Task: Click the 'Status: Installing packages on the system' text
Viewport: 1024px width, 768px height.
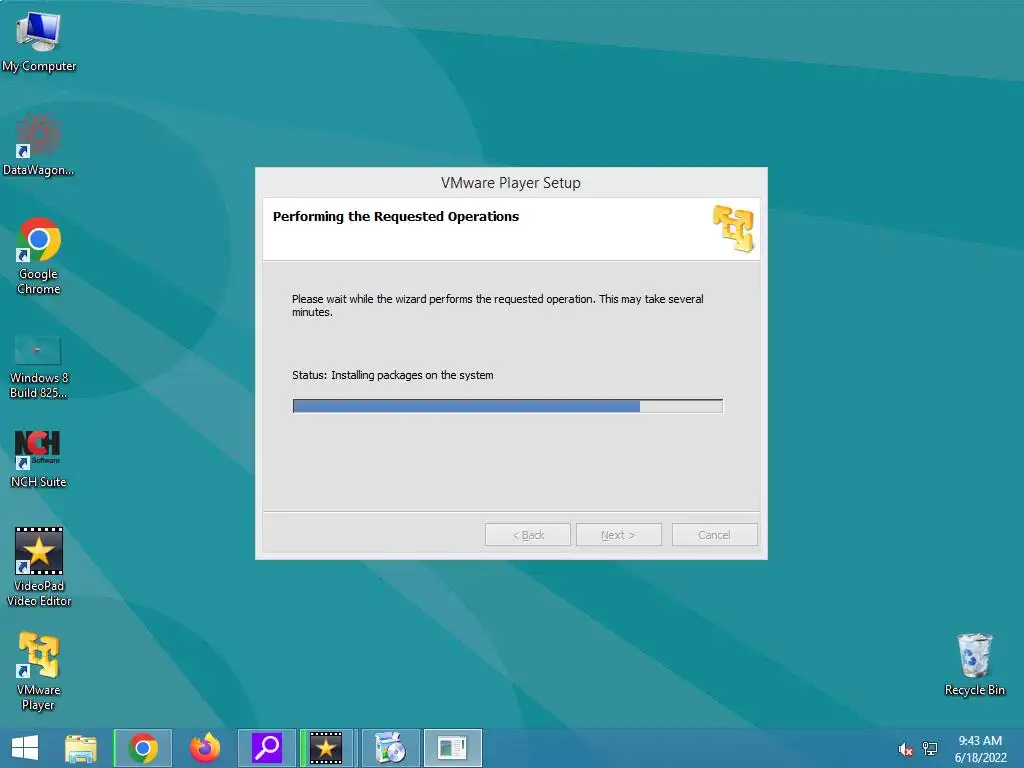Action: click(392, 376)
